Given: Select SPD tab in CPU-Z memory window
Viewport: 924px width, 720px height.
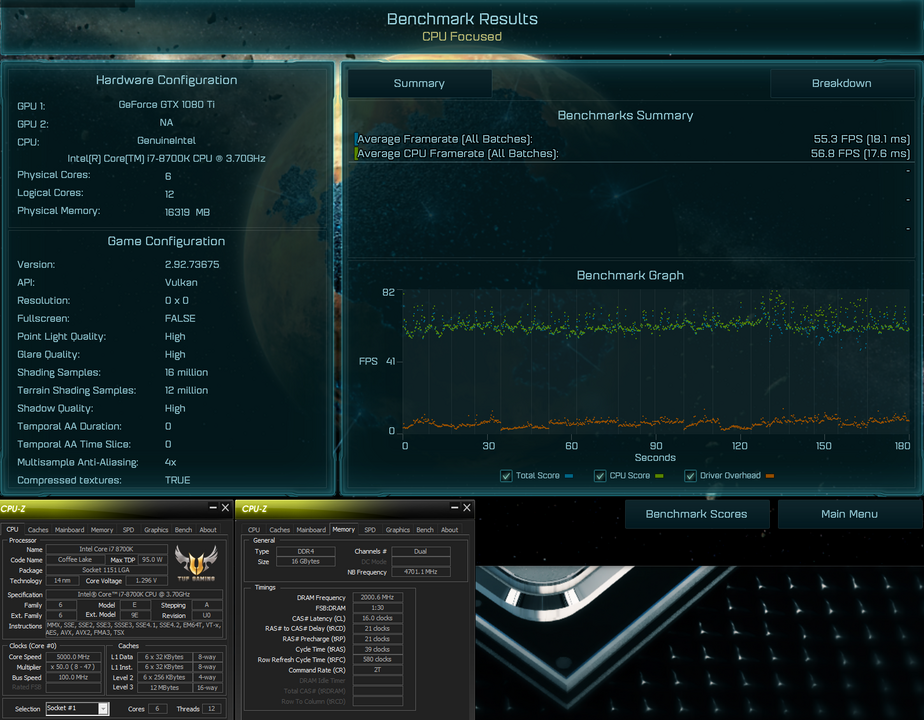Looking at the screenshot, I should coord(370,530).
